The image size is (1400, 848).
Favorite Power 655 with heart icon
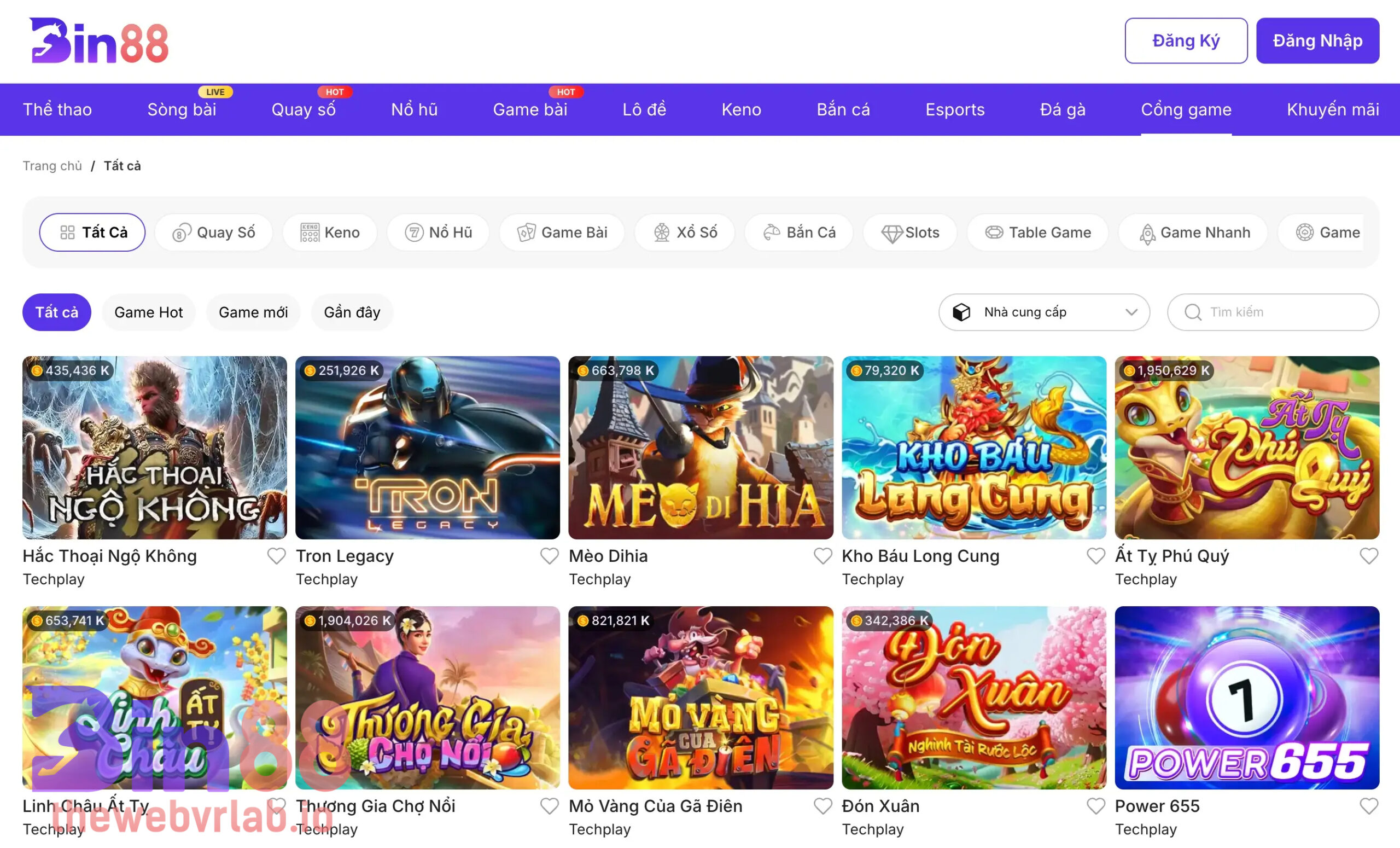(x=1368, y=806)
